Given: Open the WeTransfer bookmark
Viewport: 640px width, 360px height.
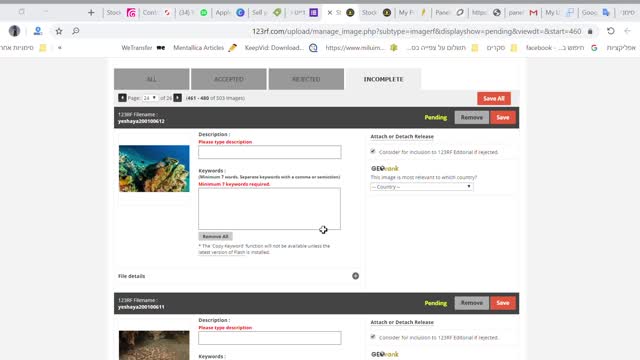Looking at the screenshot, I should tap(143, 48).
